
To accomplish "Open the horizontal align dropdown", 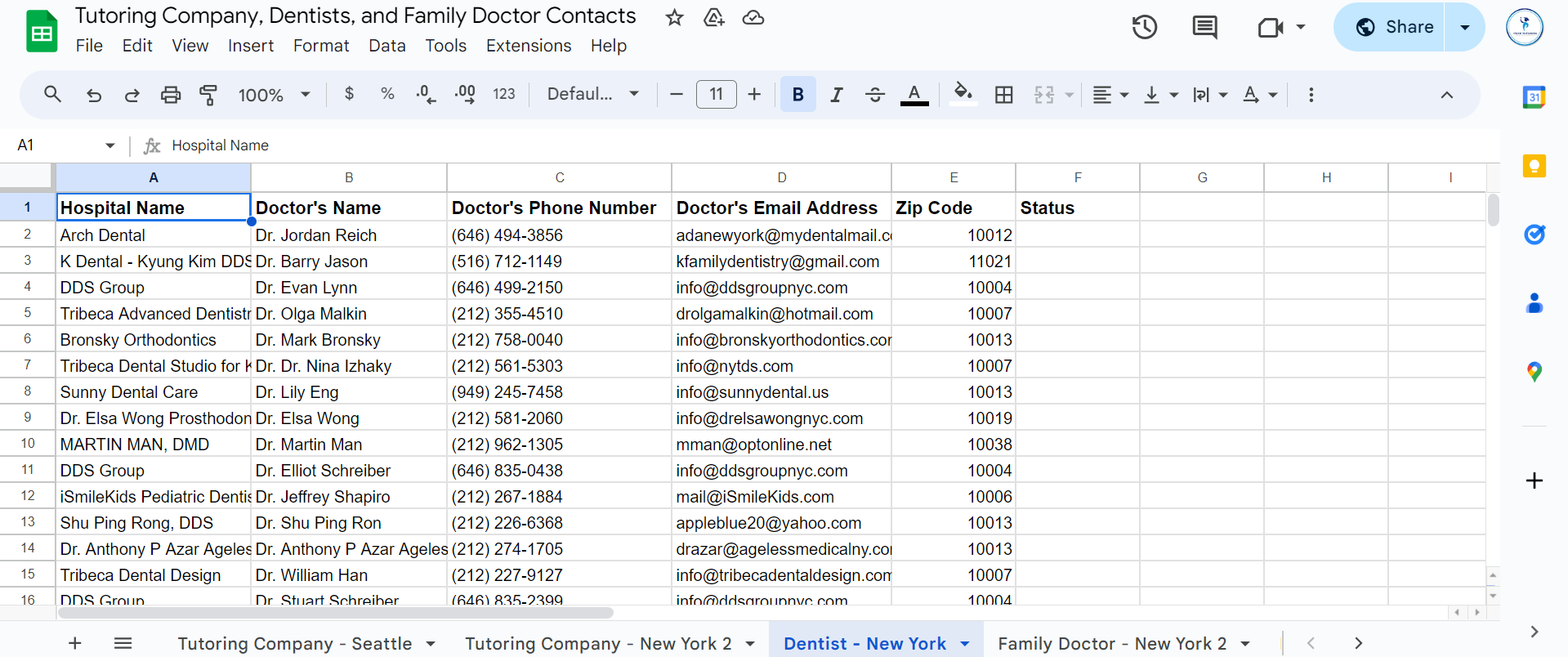I will pos(1110,95).
